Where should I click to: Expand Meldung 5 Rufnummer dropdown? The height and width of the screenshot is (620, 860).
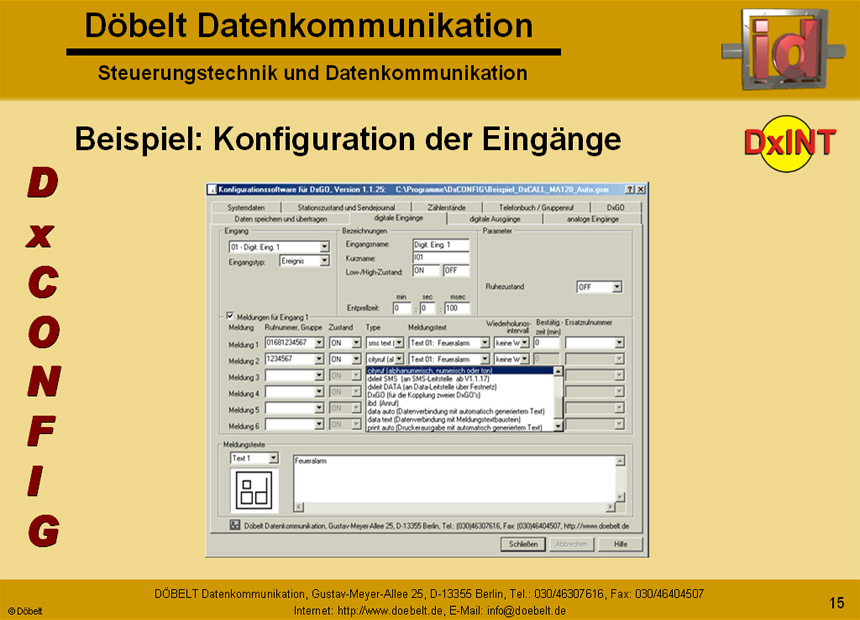[319, 409]
